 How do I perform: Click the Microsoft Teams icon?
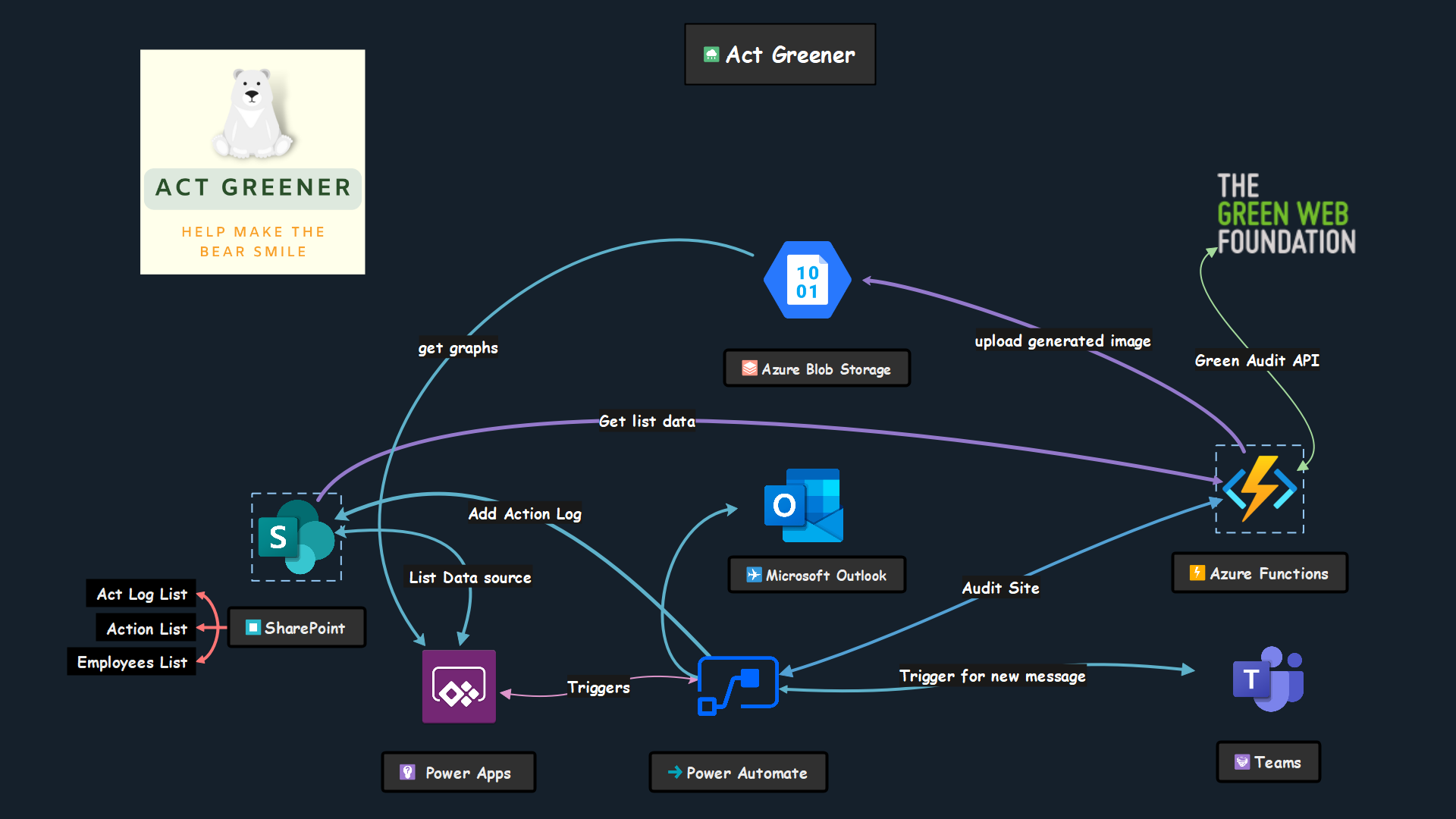pyautogui.click(x=1268, y=679)
